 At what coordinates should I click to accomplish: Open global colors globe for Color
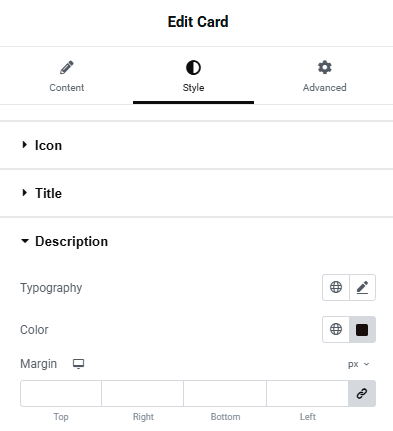[336, 329]
